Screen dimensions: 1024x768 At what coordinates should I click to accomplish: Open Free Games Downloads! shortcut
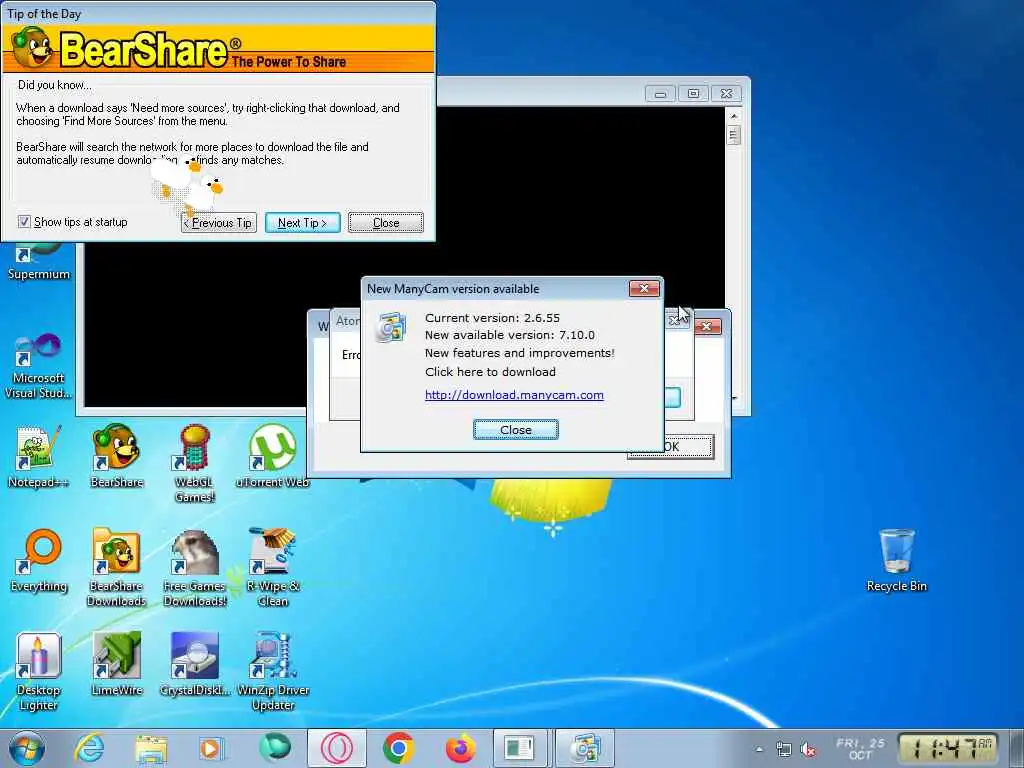(x=194, y=567)
